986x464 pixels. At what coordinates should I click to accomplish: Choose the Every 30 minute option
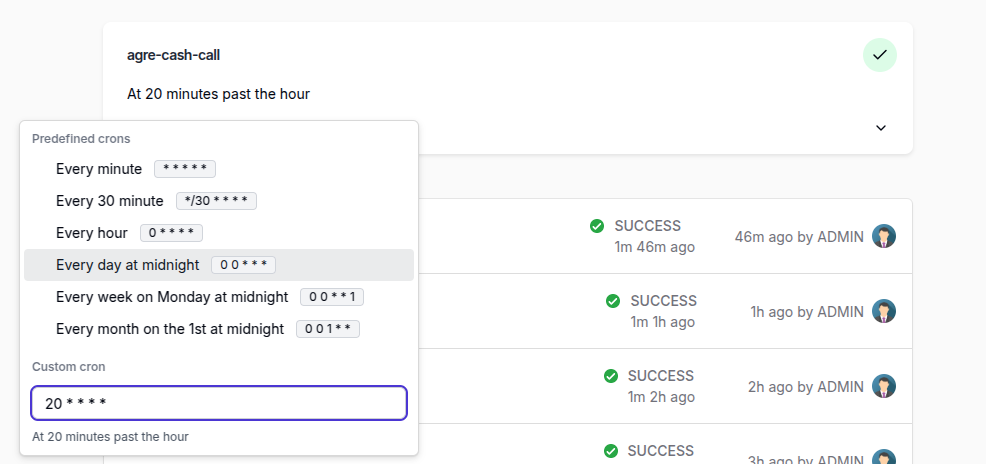pyautogui.click(x=219, y=201)
